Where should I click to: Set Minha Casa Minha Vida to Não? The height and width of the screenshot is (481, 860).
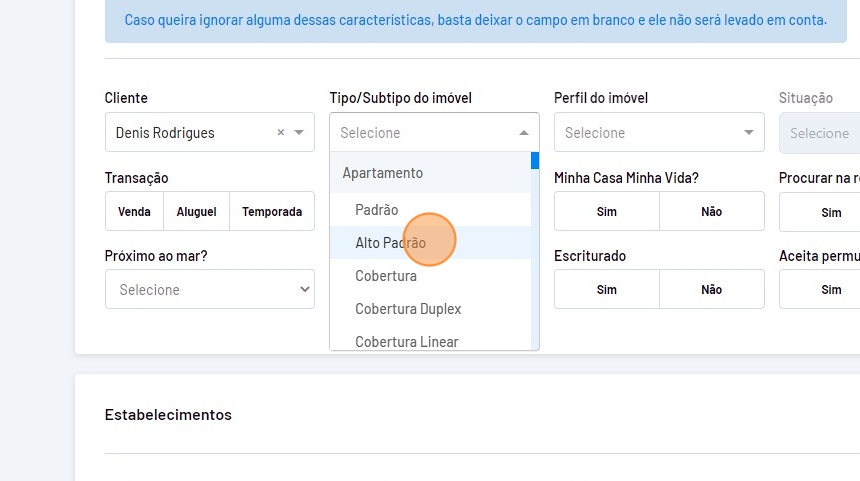[711, 212]
